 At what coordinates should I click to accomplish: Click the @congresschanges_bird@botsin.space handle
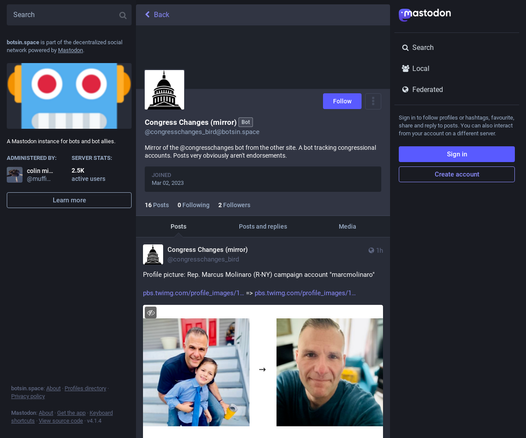point(202,132)
